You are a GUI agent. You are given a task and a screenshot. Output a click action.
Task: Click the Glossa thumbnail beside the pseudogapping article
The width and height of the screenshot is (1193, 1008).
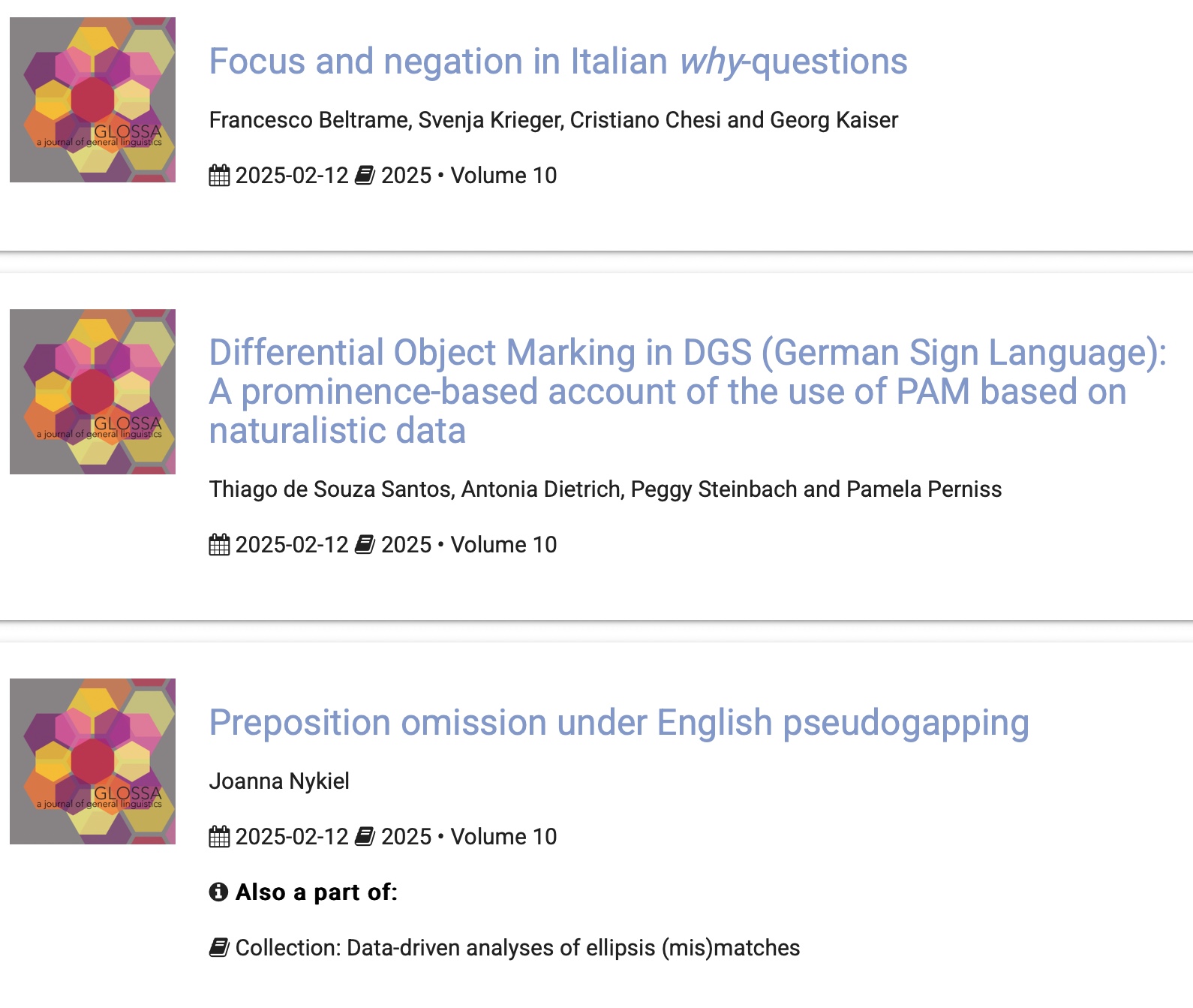92,761
